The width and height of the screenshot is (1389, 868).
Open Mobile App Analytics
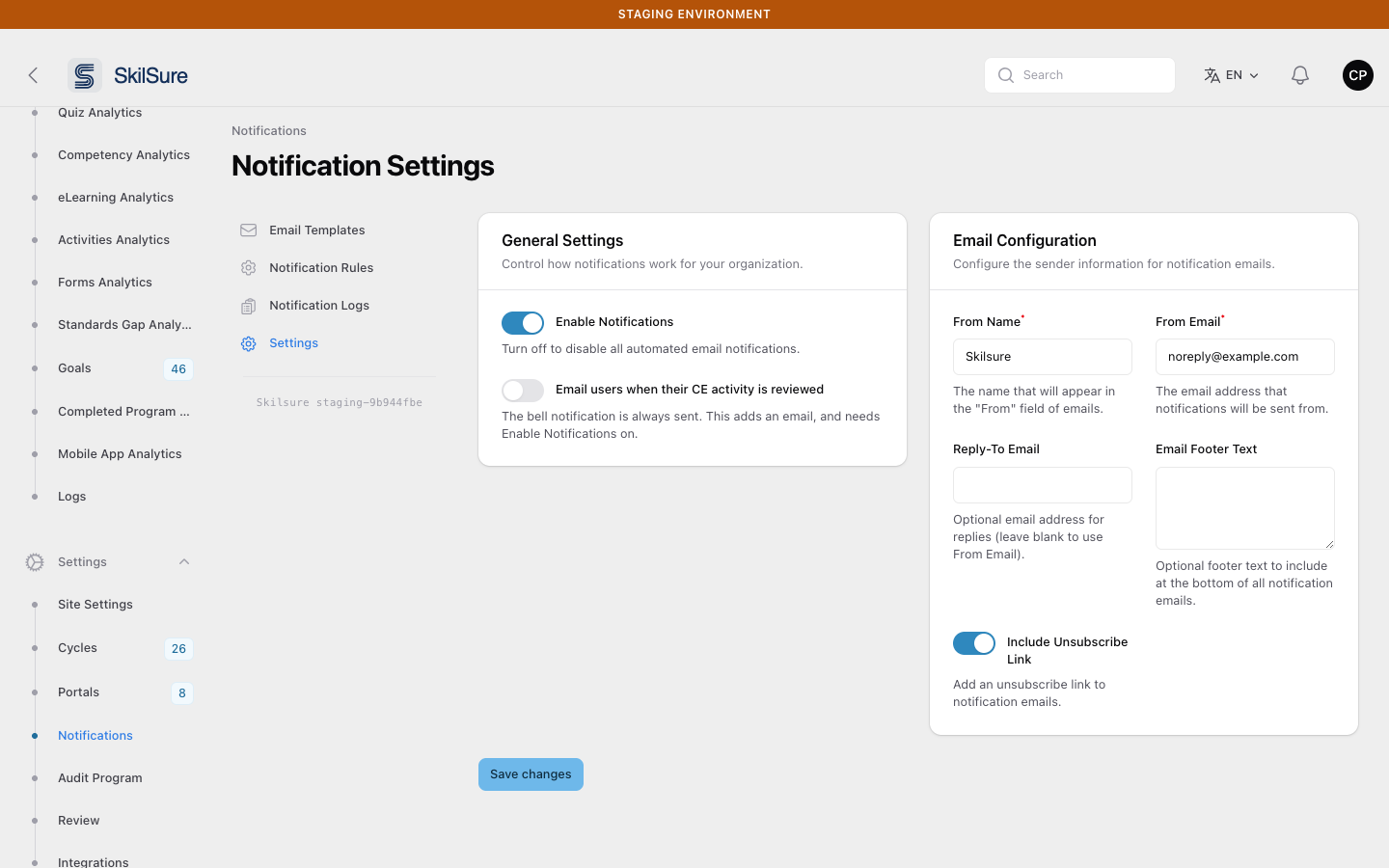click(120, 454)
